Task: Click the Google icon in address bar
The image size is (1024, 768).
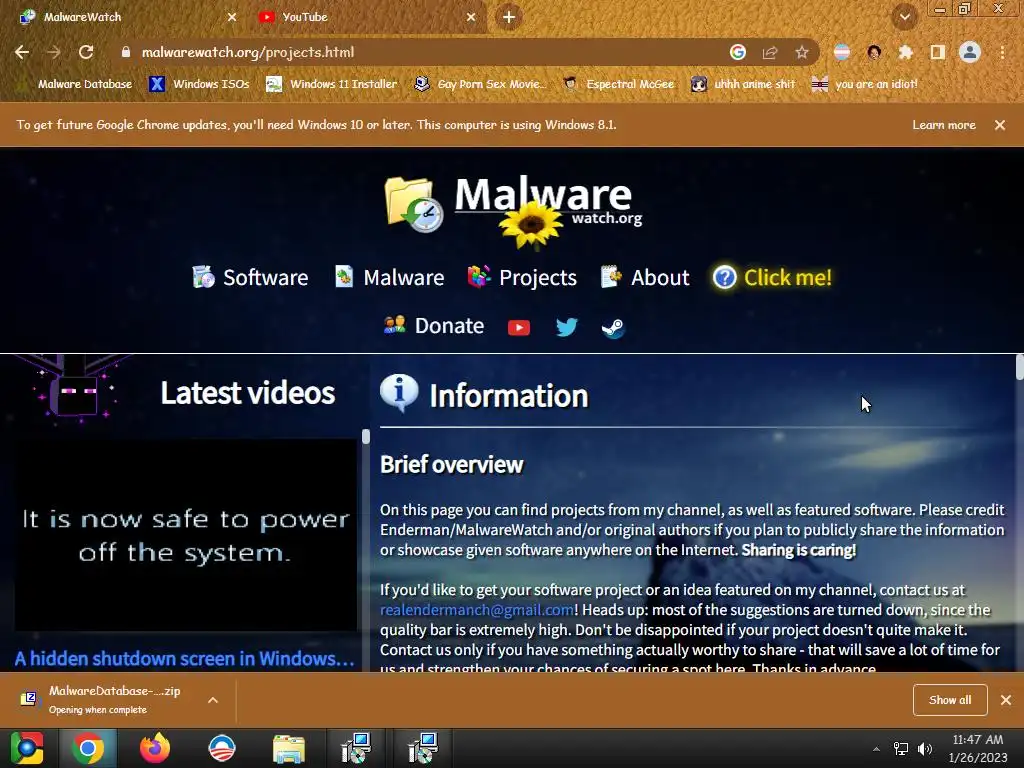Action: click(x=738, y=52)
